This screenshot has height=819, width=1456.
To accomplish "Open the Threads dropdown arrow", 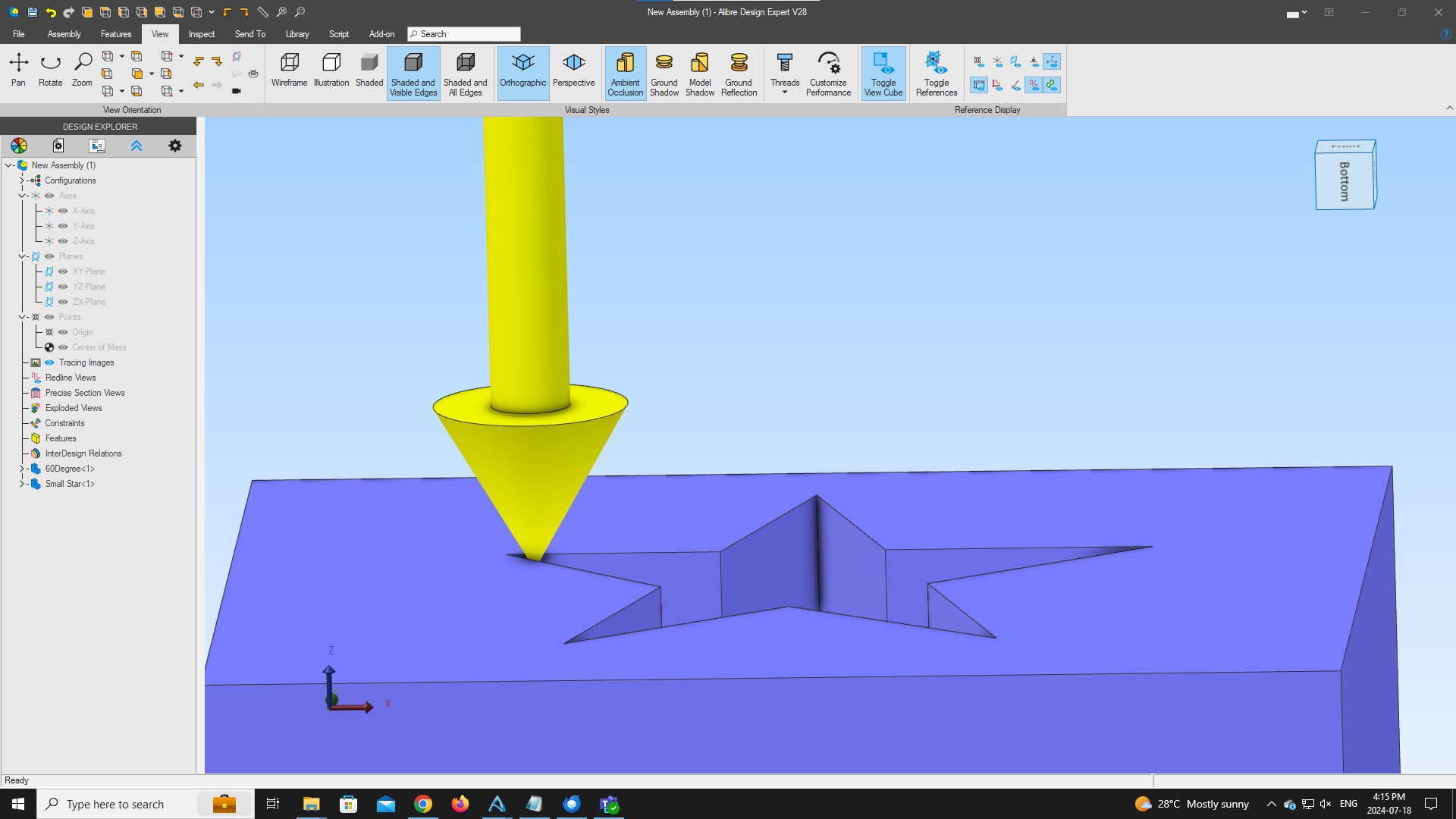I will pos(785,93).
